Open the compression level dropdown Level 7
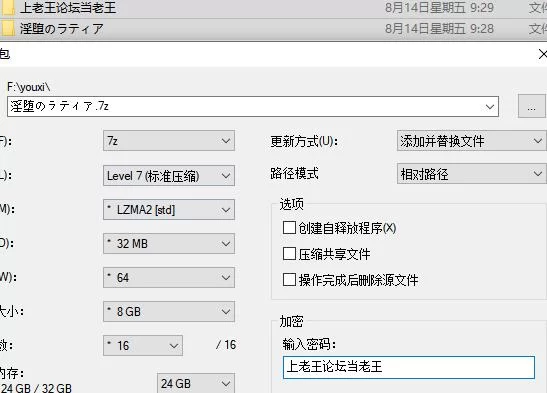547x393 pixels. pos(169,175)
